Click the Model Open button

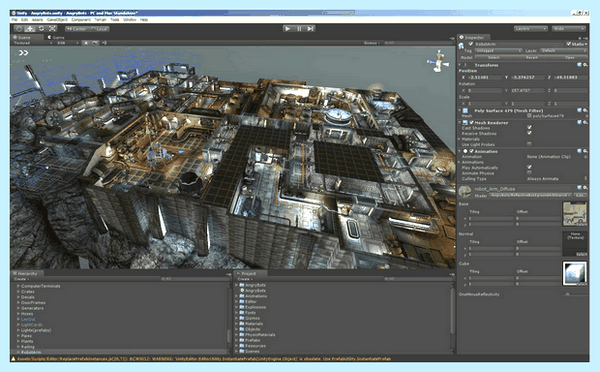tap(569, 57)
